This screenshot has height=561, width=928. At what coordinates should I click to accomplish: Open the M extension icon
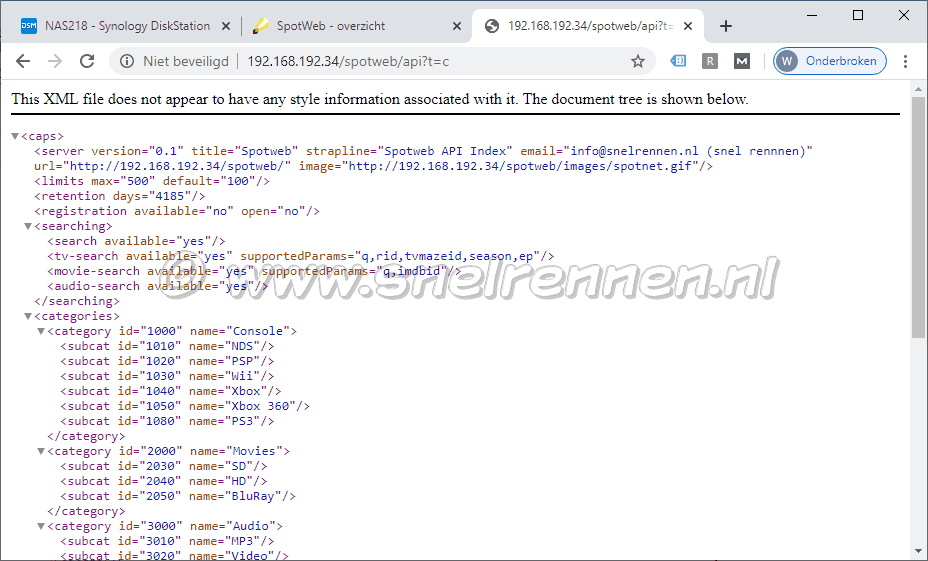[742, 61]
